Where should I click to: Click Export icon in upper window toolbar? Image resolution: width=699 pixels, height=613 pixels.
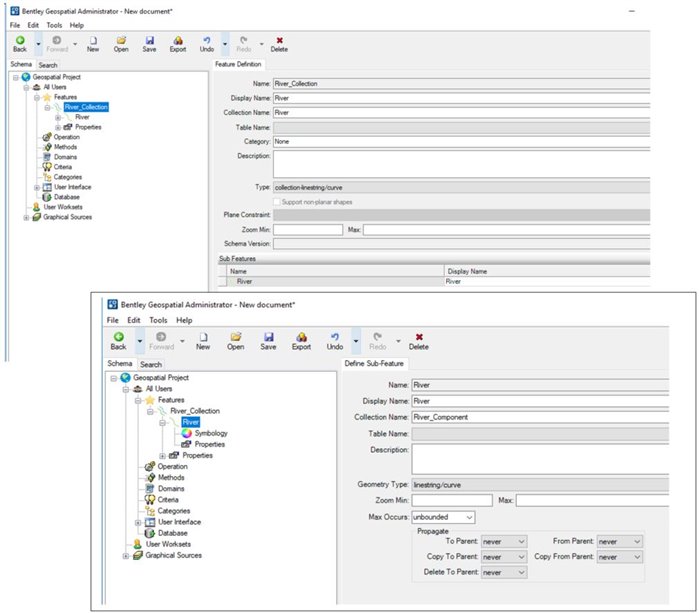pyautogui.click(x=178, y=41)
